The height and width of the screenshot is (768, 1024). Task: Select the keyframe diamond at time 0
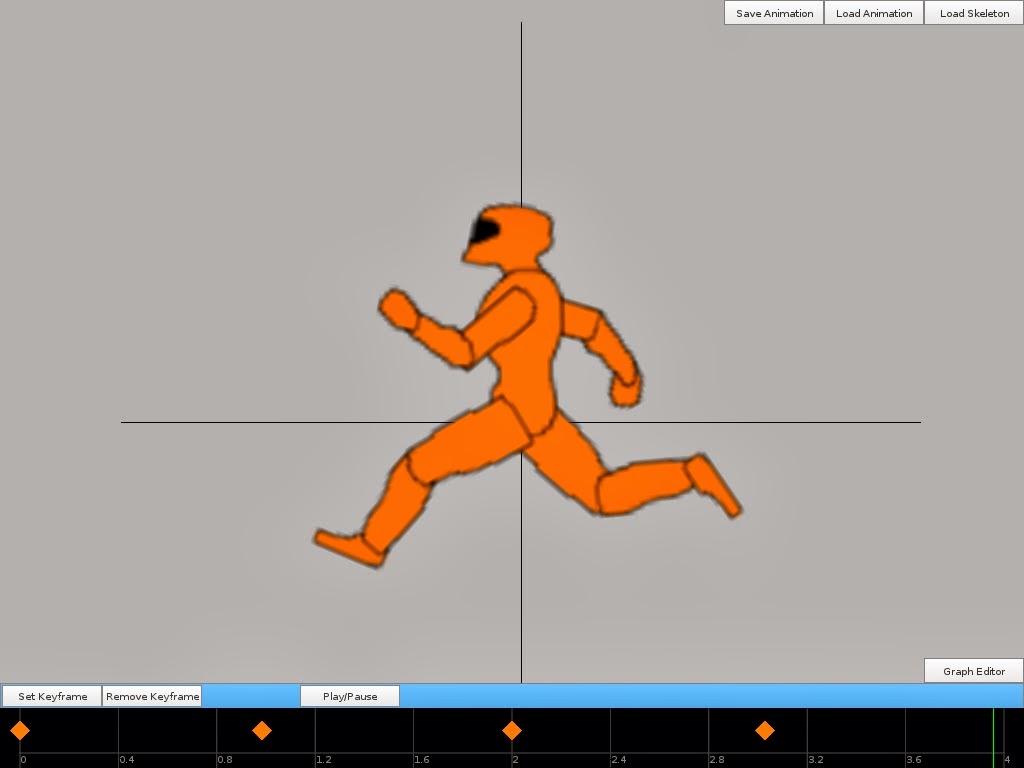tap(20, 731)
